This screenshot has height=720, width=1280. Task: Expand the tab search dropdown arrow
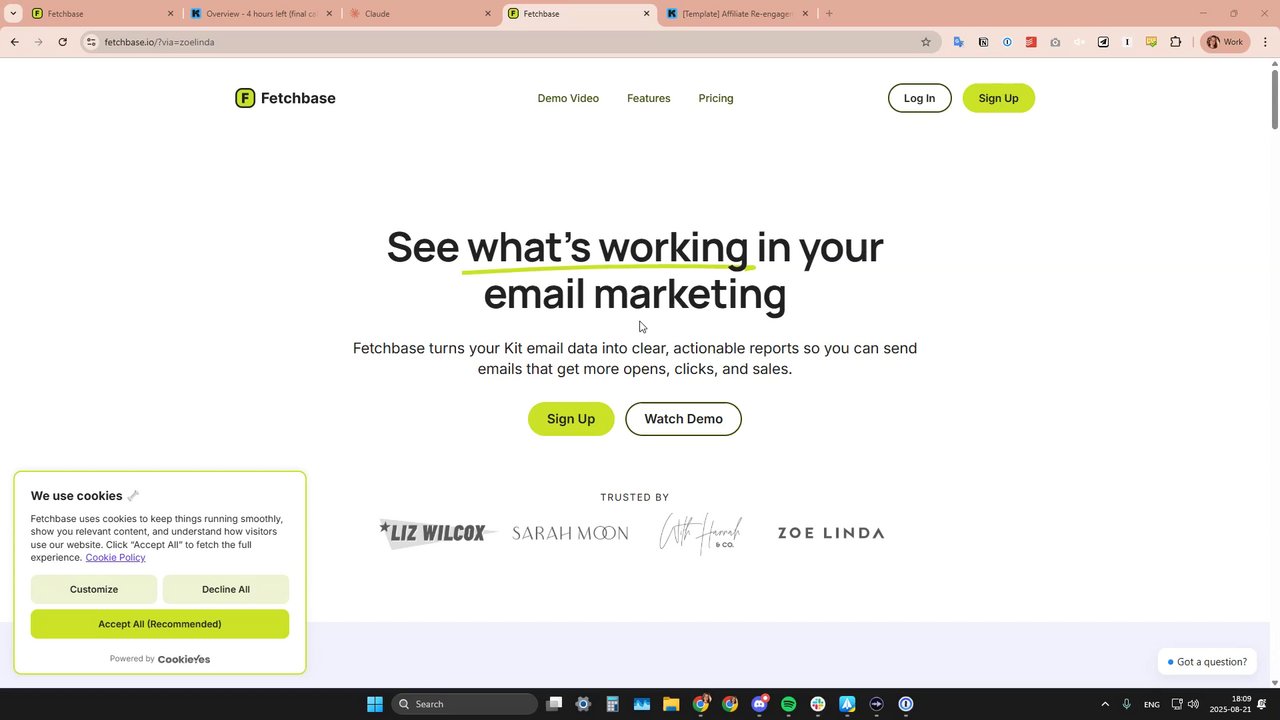pyautogui.click(x=13, y=14)
